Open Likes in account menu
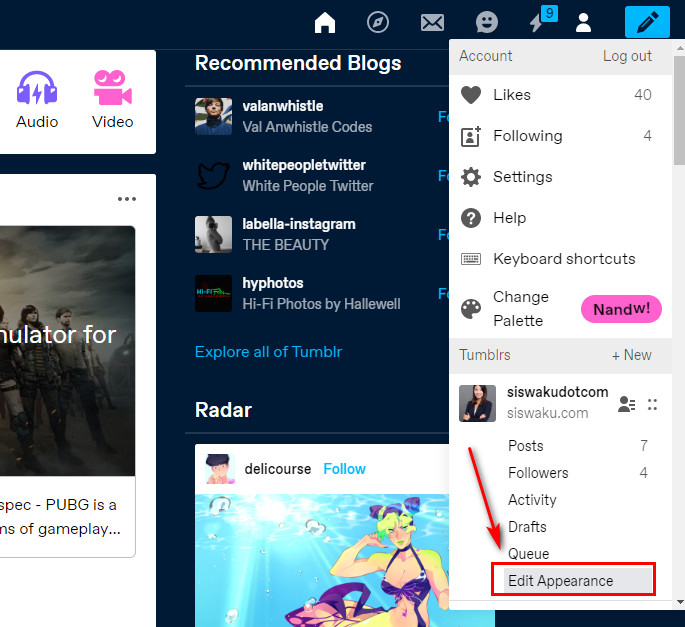Image resolution: width=685 pixels, height=627 pixels. coord(560,95)
